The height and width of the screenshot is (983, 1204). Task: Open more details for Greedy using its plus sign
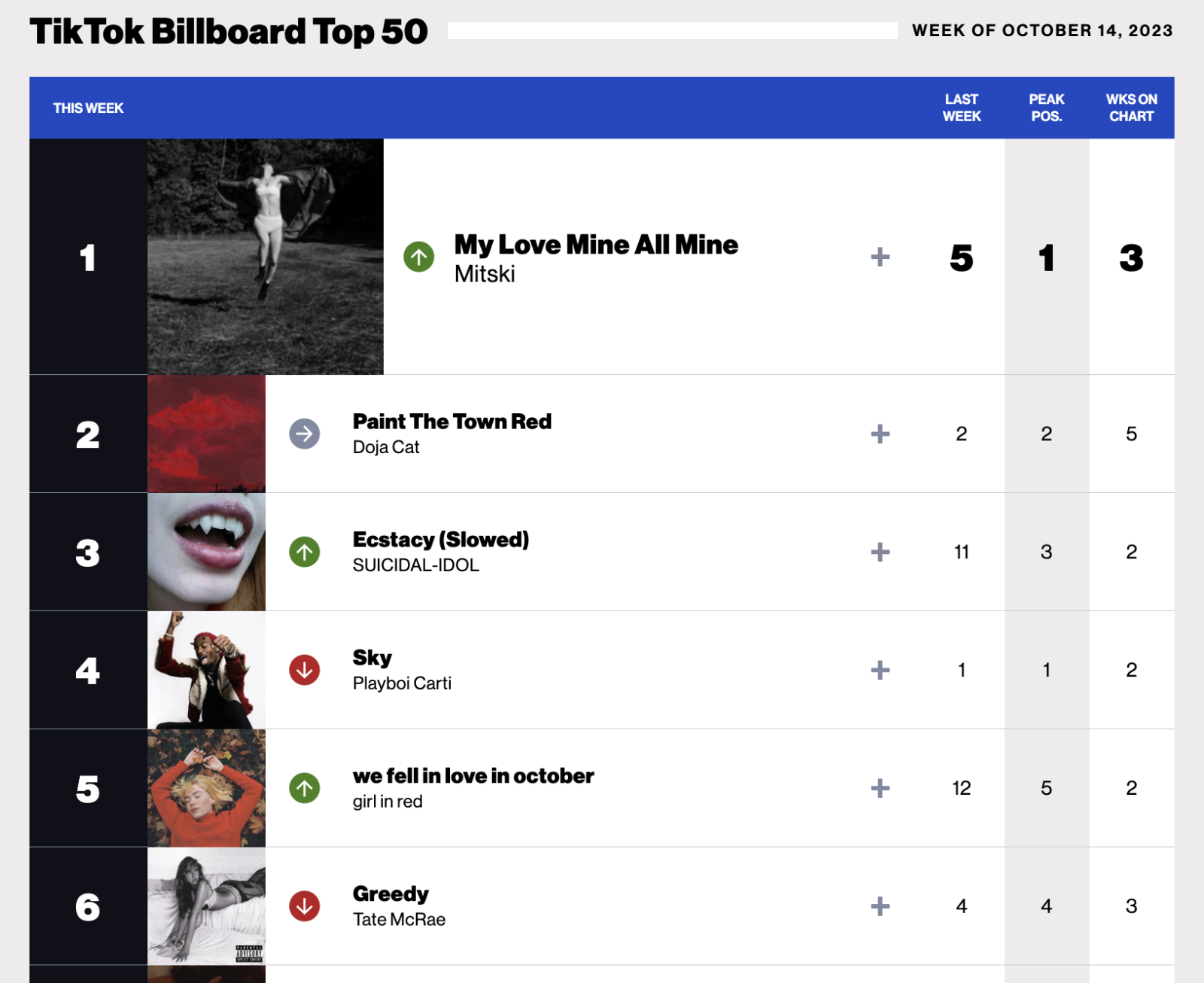tap(879, 905)
